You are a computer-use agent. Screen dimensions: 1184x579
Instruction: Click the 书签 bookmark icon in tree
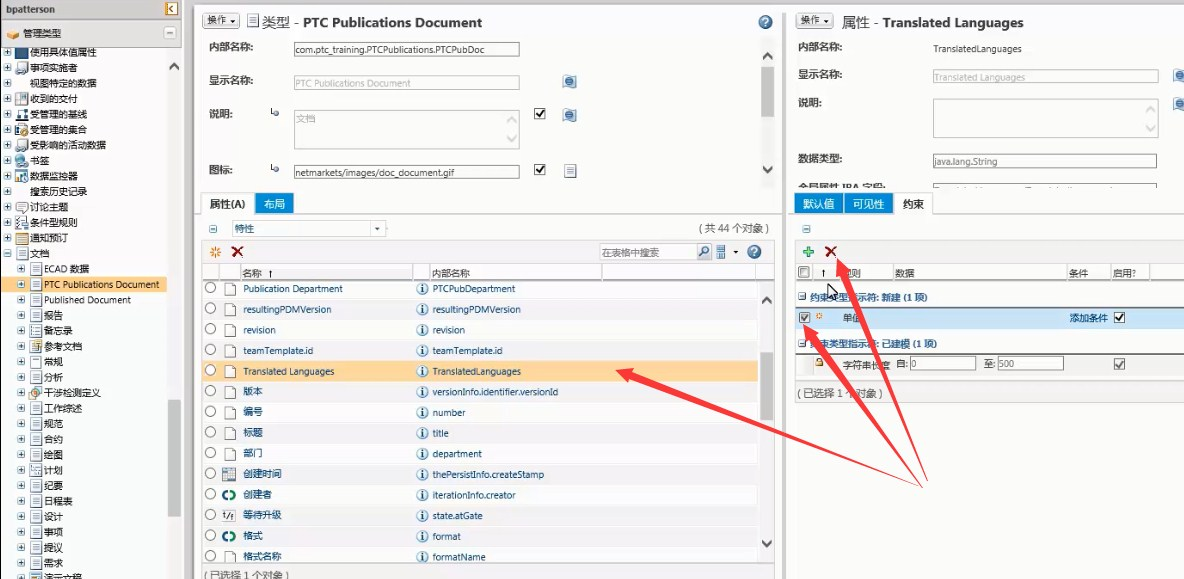tap(21, 161)
